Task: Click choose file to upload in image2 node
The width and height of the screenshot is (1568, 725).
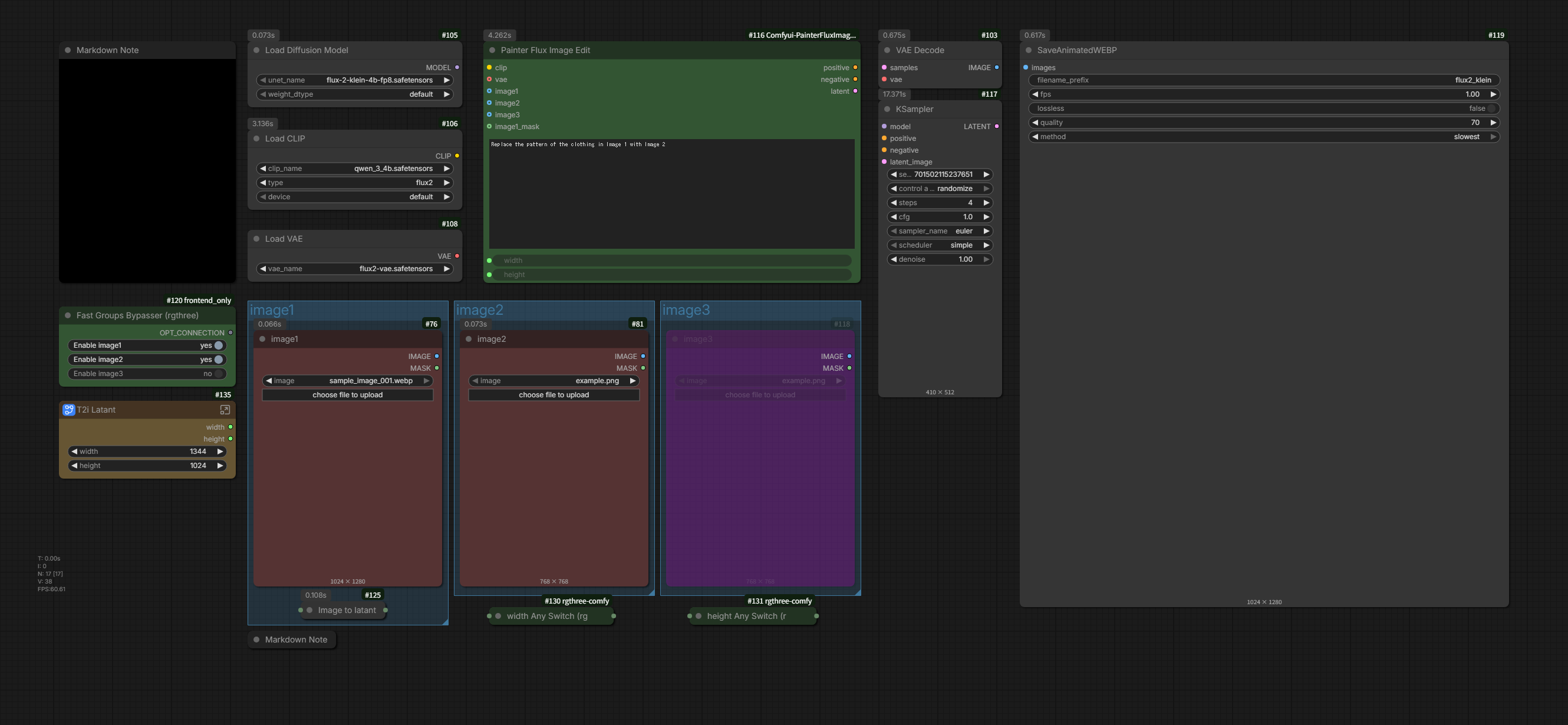Action: click(x=554, y=395)
